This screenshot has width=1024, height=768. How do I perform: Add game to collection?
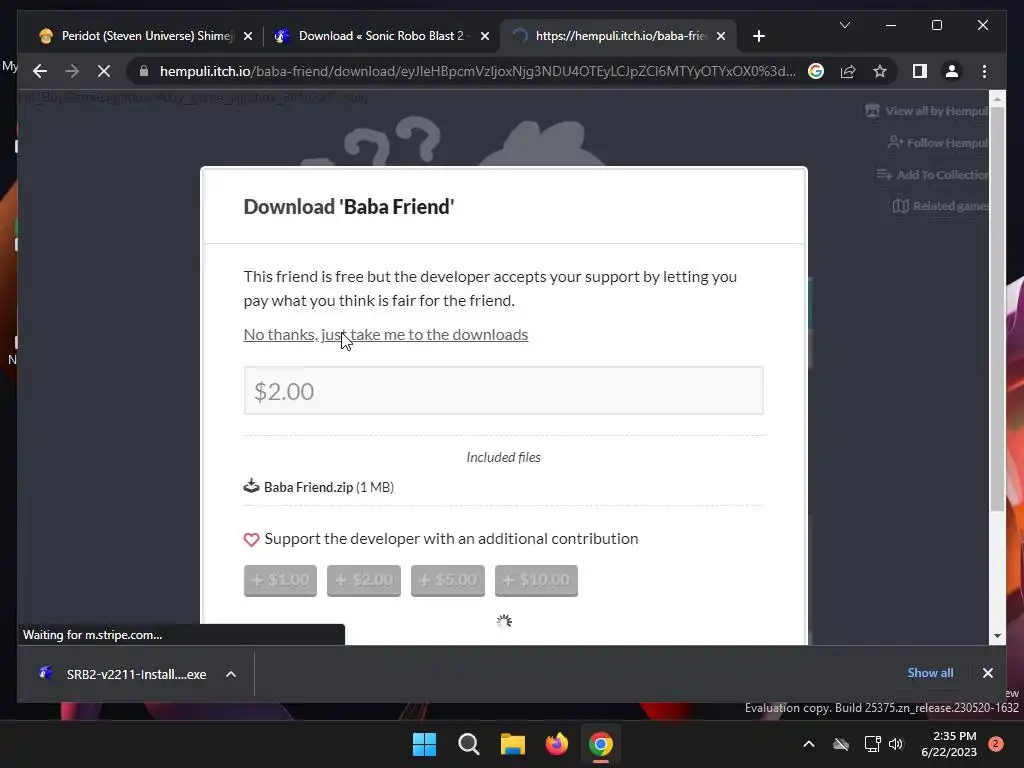coord(933,174)
